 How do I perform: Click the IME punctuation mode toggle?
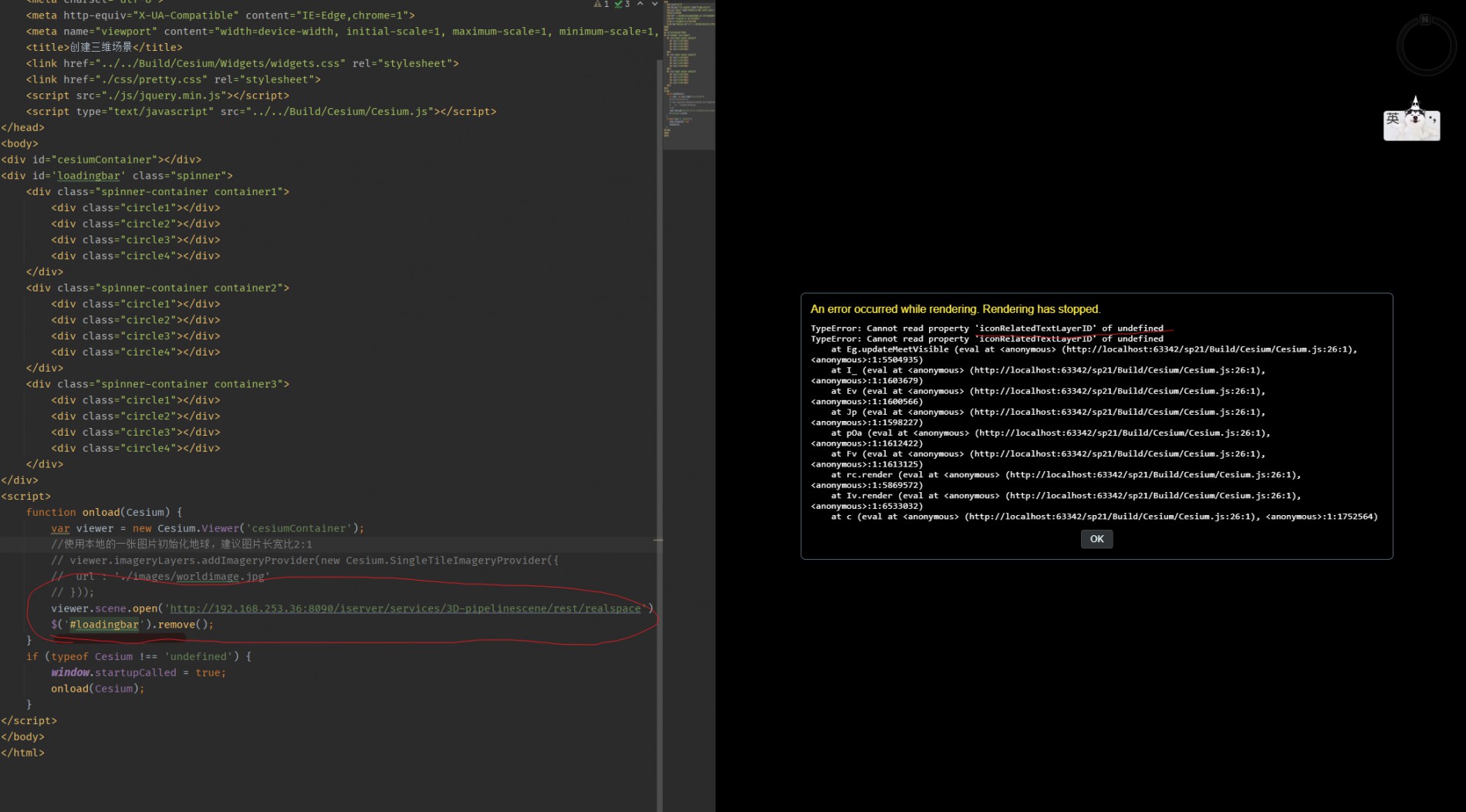[x=1433, y=120]
